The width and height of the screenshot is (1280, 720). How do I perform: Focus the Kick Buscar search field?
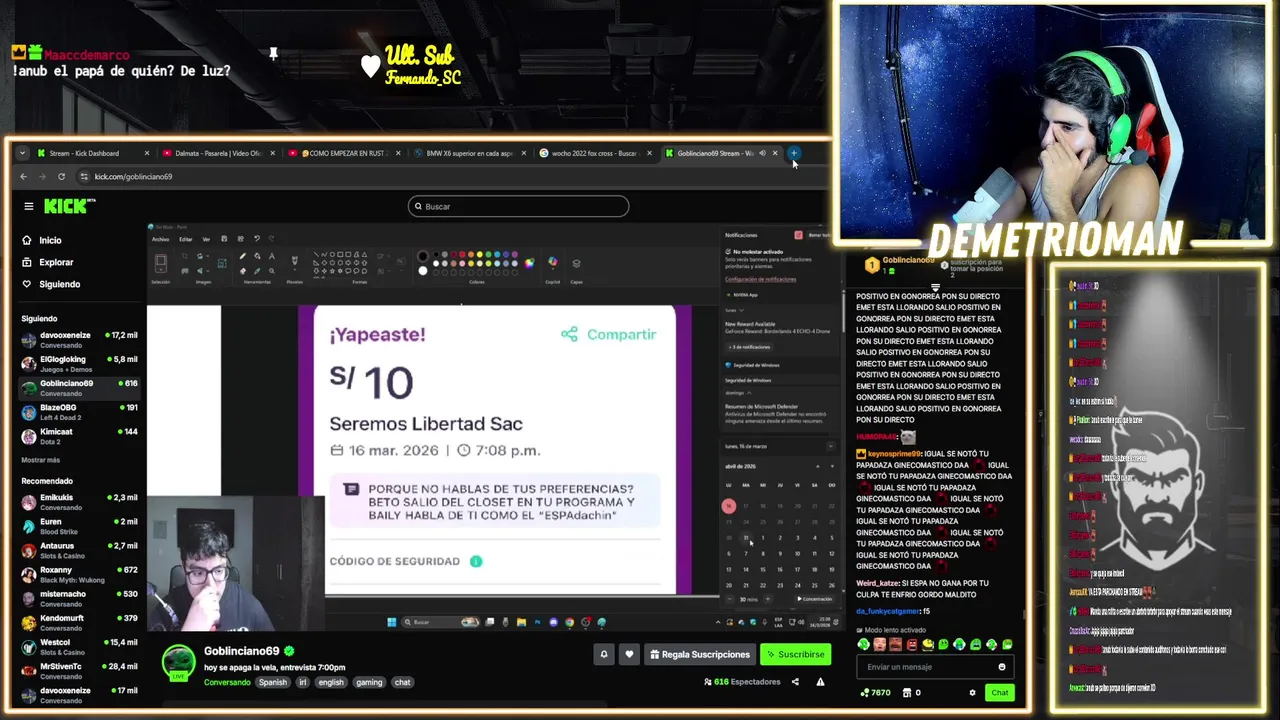point(518,206)
